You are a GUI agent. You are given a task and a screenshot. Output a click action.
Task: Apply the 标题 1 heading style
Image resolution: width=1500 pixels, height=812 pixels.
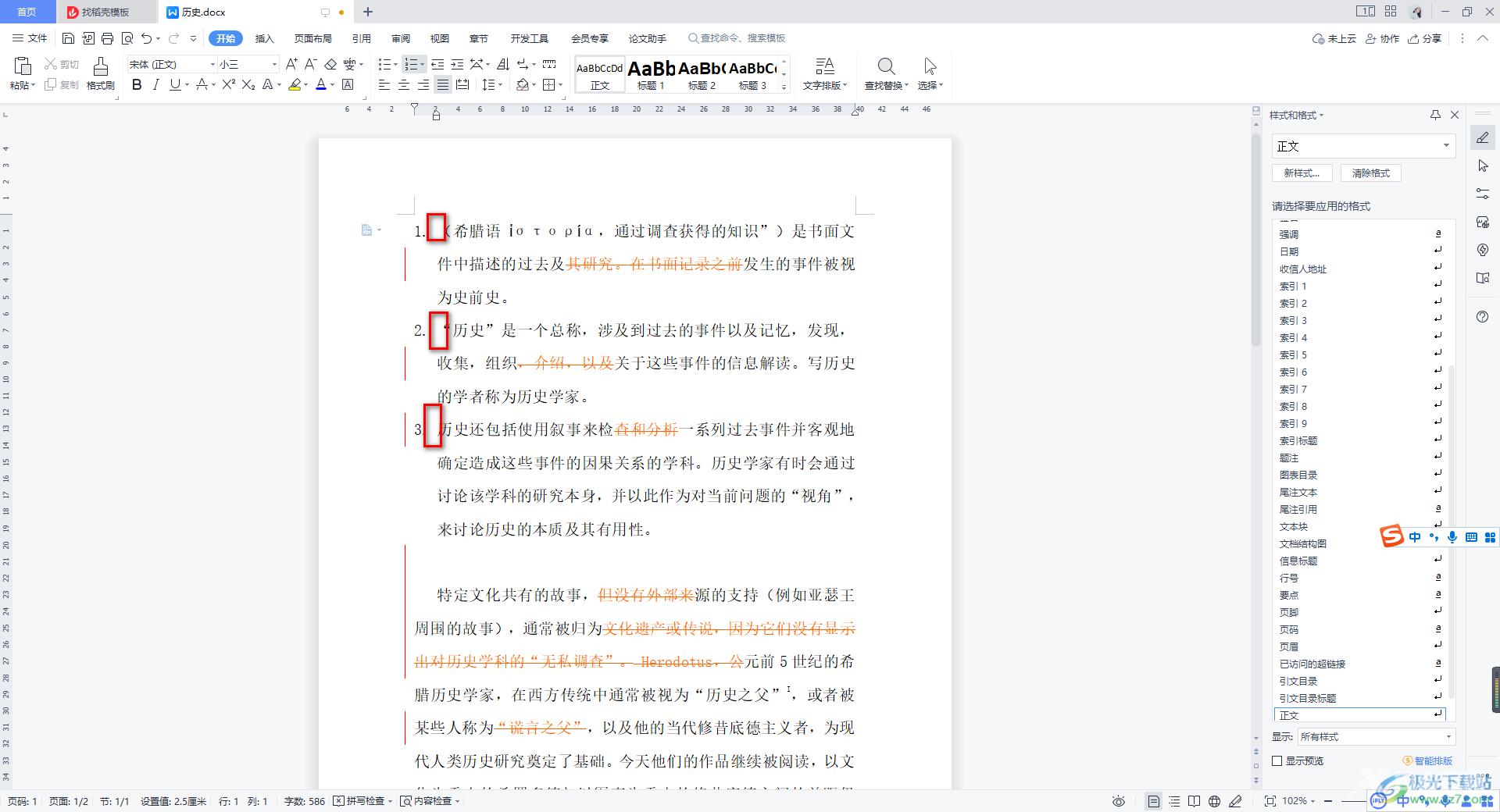pyautogui.click(x=651, y=74)
